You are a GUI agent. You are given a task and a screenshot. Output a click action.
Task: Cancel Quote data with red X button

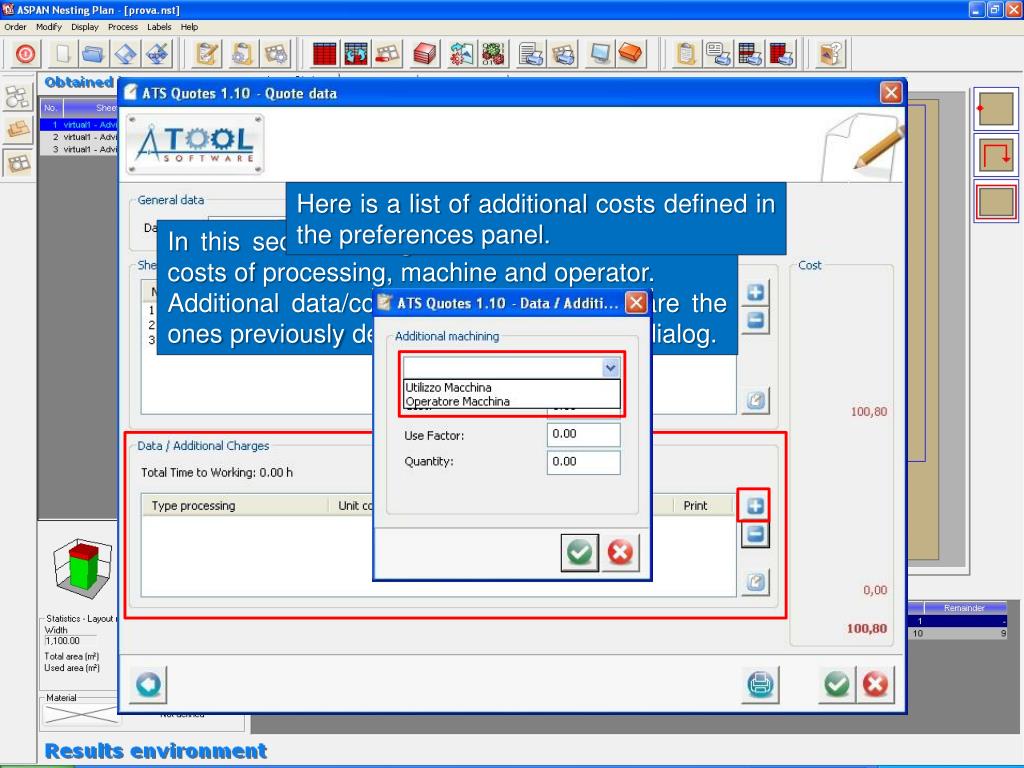875,684
